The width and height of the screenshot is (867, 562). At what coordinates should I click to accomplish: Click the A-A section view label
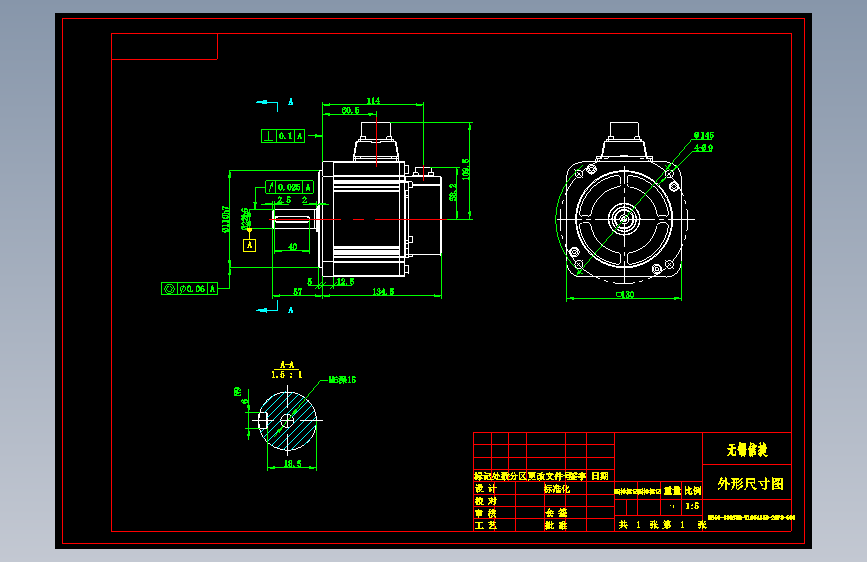(x=287, y=365)
